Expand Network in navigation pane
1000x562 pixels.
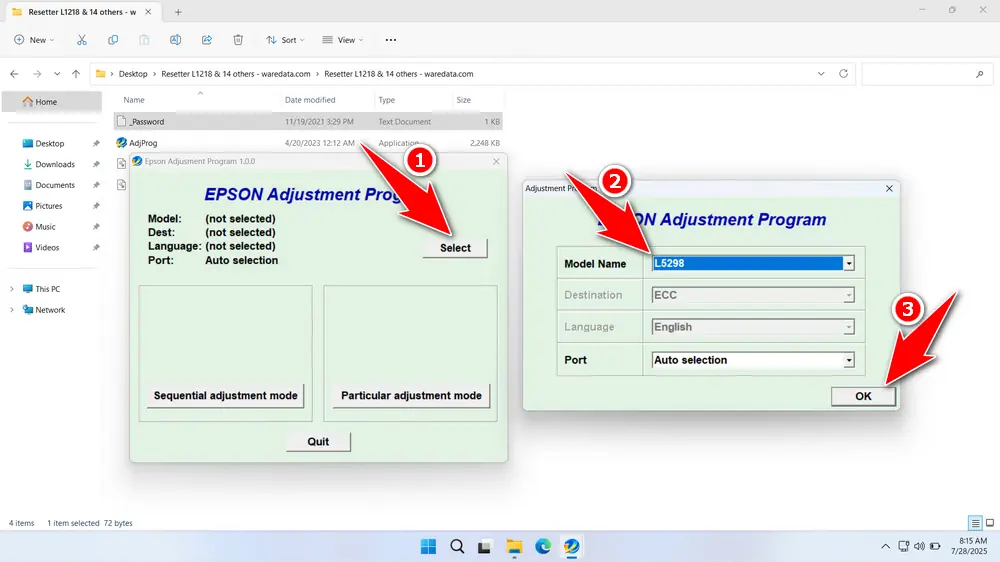point(11,310)
